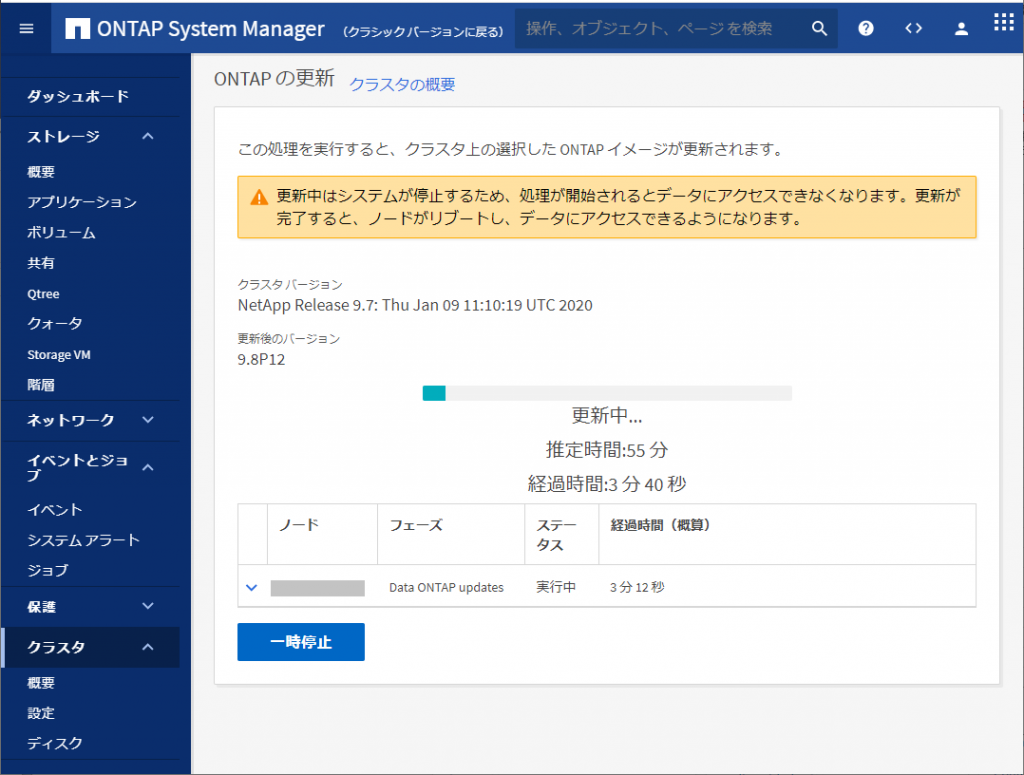
Task: Collapse the イベントとジョブ section
Action: click(148, 467)
